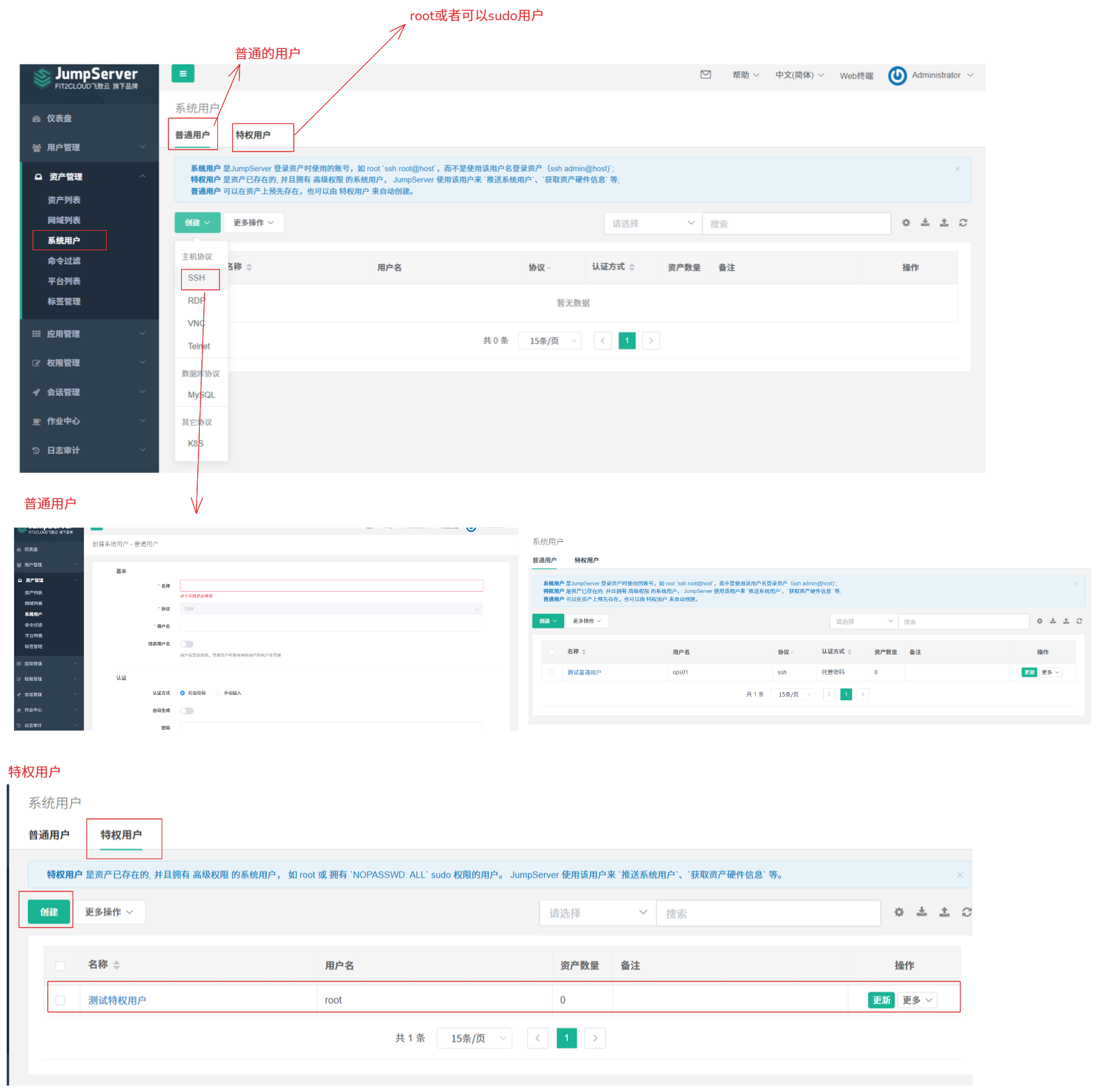Click settings gear in middle-right panel
The width and height of the screenshot is (1098, 1092).
point(1040,621)
